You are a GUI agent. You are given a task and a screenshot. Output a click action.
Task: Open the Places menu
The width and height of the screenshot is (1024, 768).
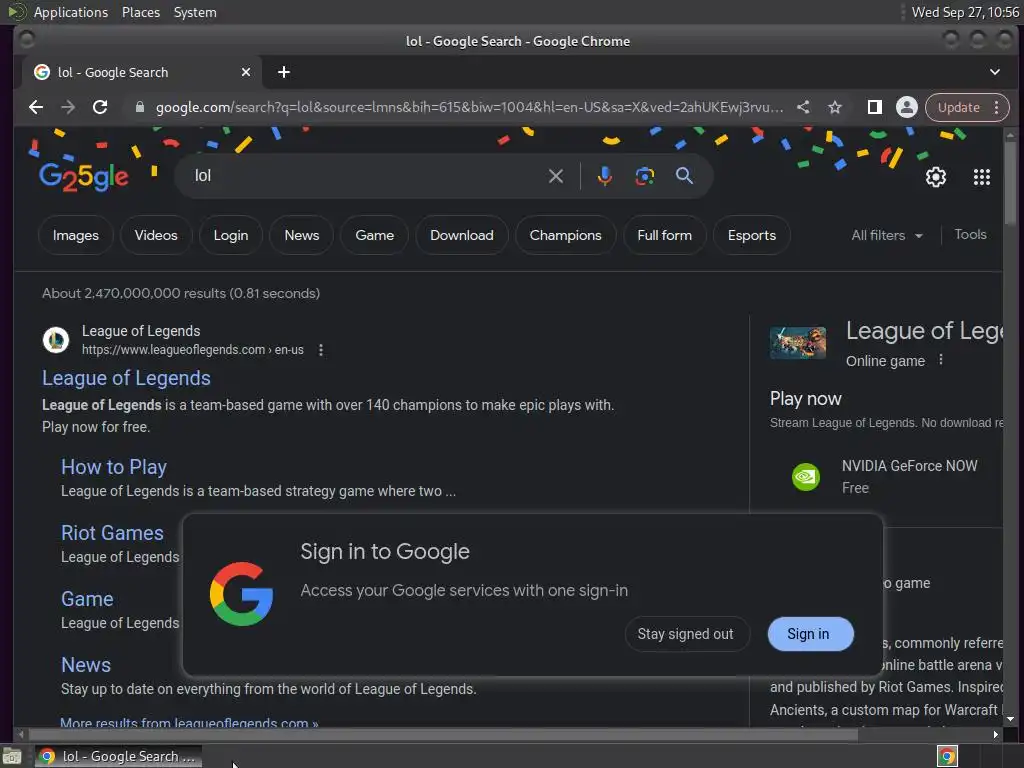click(x=141, y=12)
